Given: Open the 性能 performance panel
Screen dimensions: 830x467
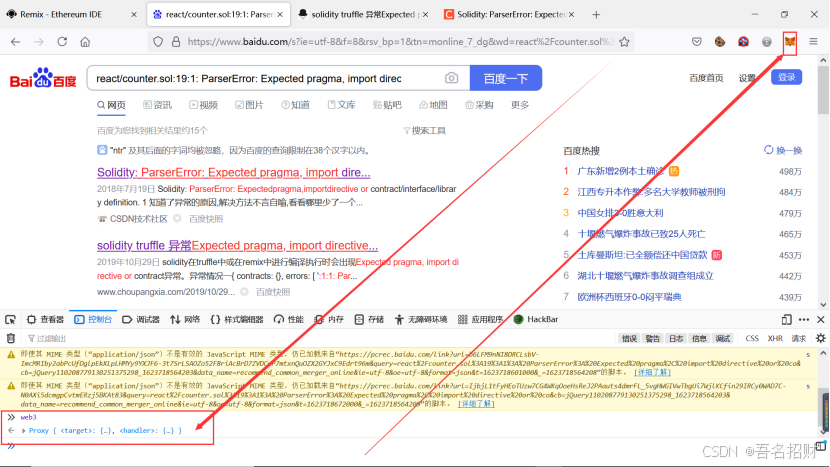Looking at the screenshot, I should coord(288,319).
